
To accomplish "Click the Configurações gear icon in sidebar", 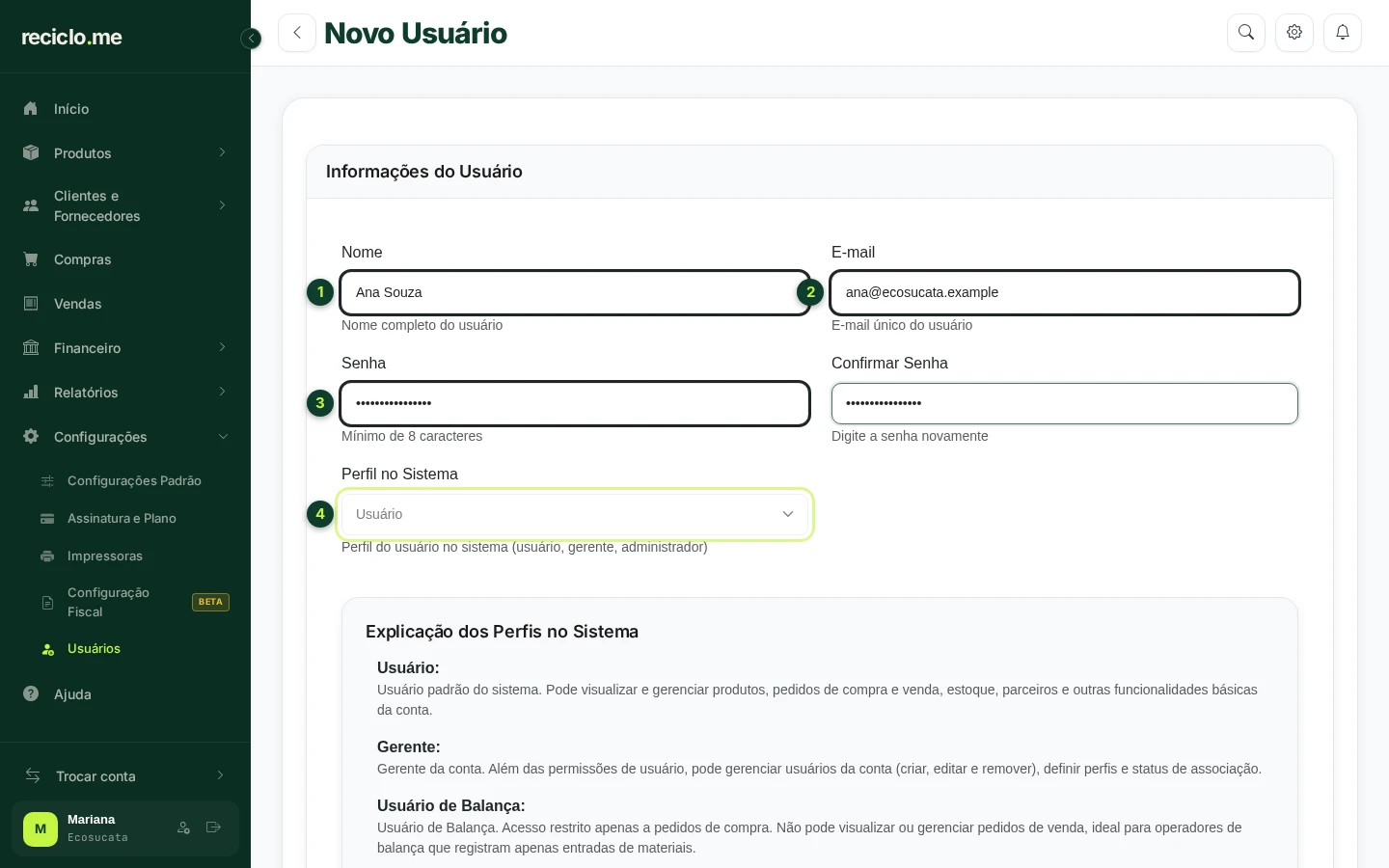I will click(x=31, y=436).
